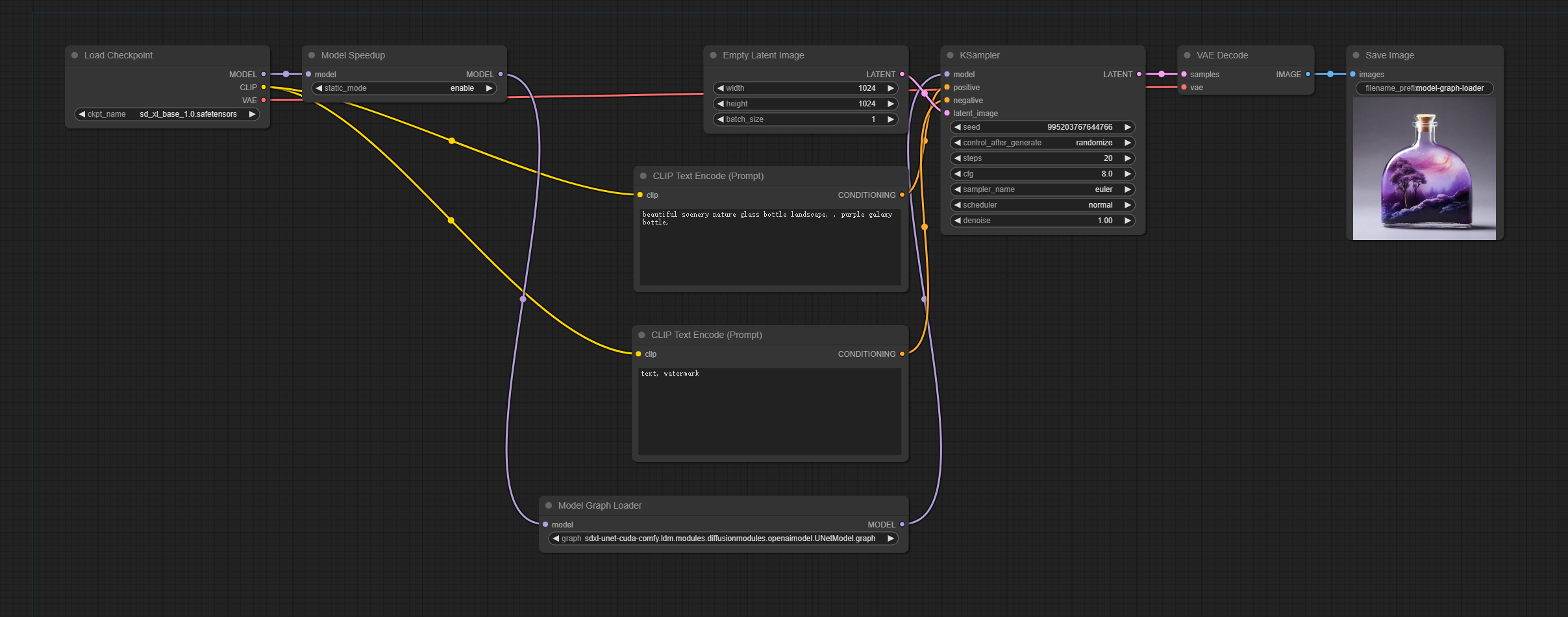Open the sampler_name dropdown set to euler

click(x=1042, y=189)
